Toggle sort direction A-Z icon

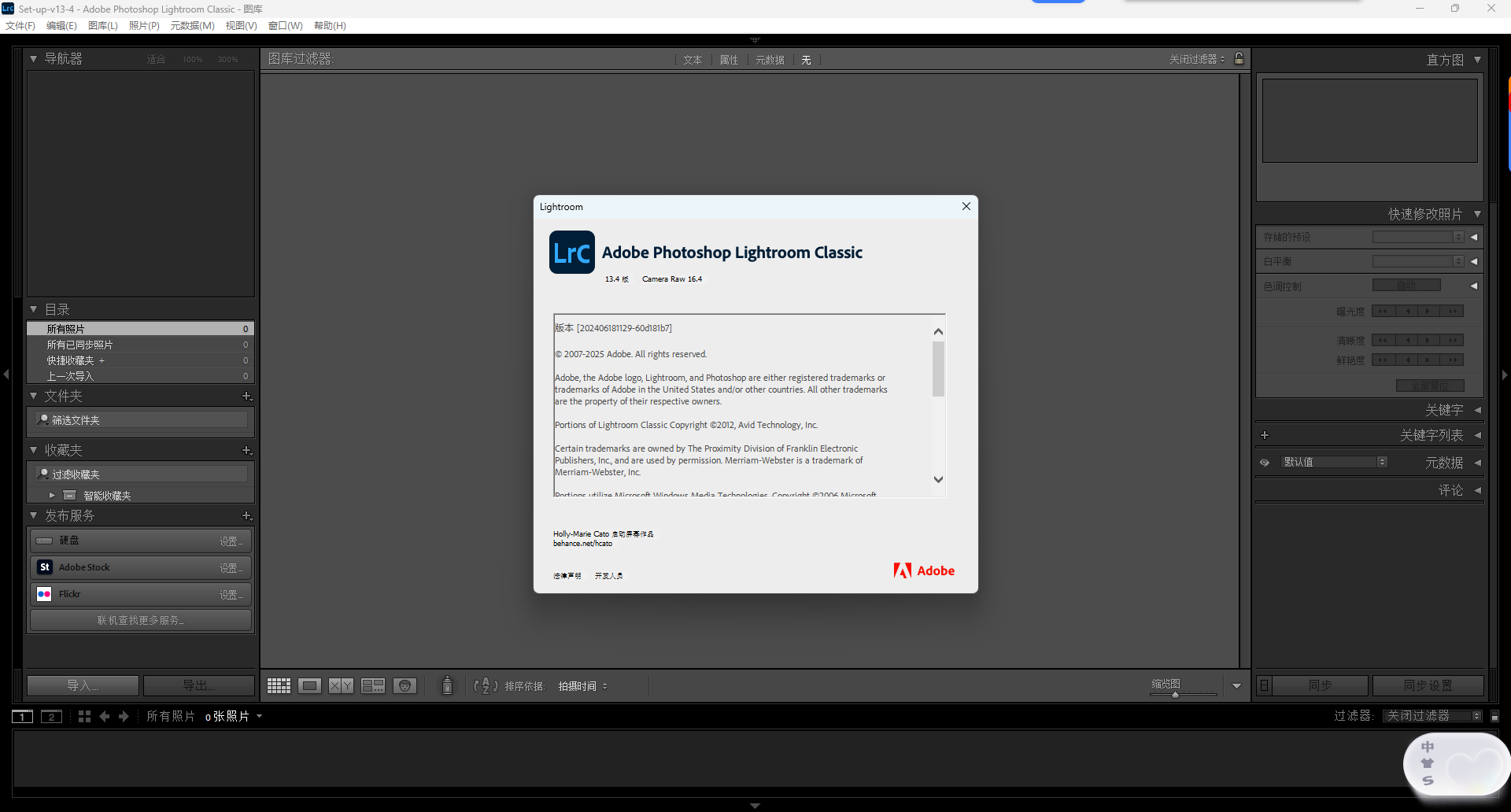point(485,685)
